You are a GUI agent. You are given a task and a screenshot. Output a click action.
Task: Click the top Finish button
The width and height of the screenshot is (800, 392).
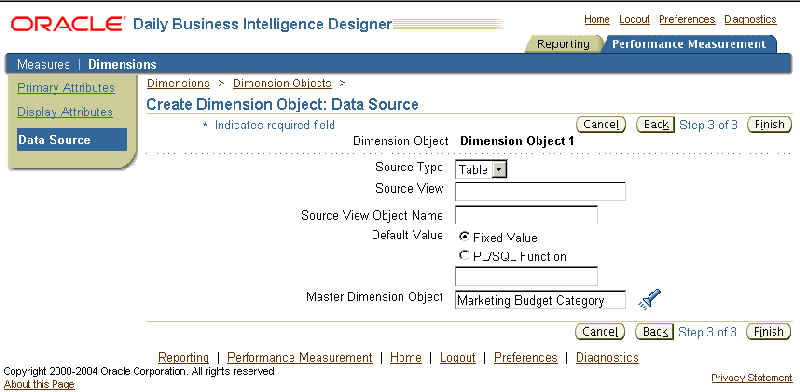click(x=769, y=125)
